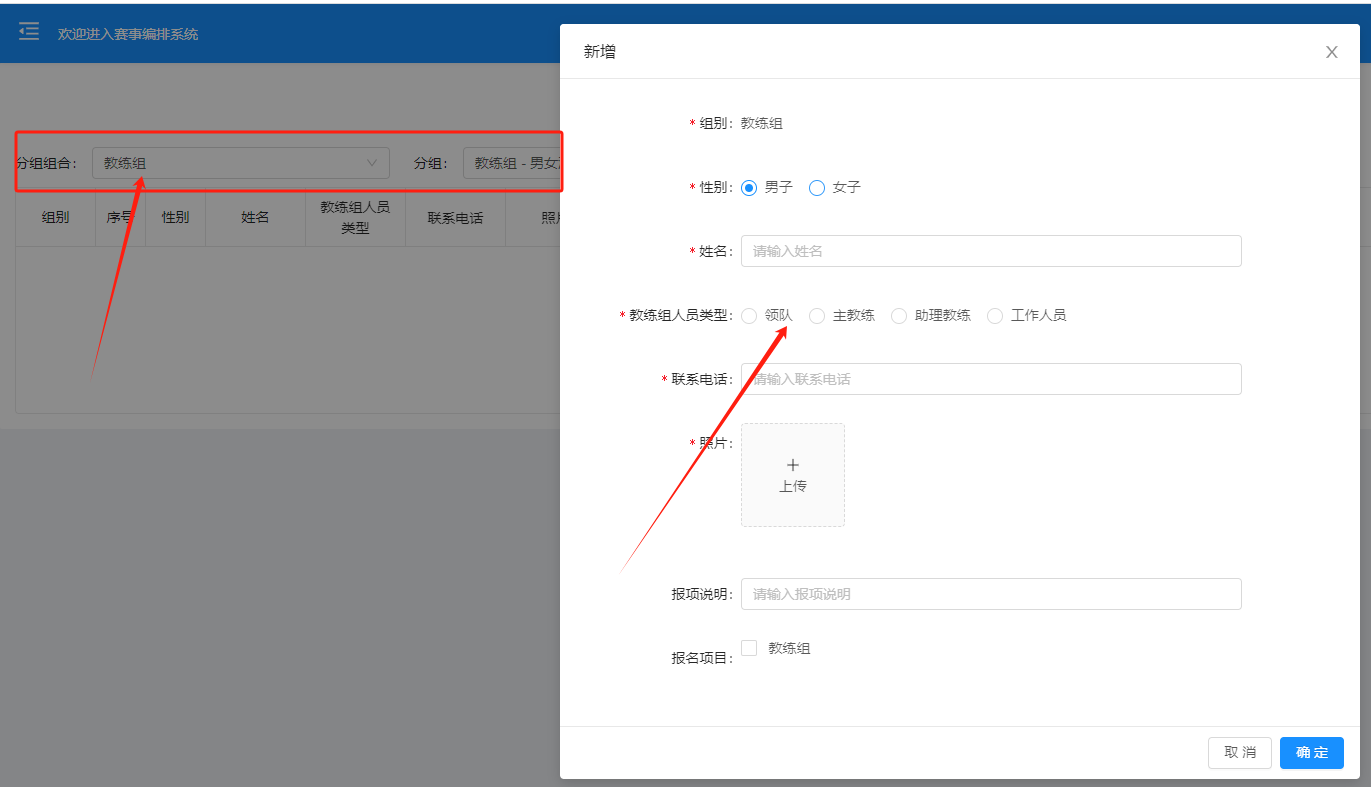Confirm with the 确定 button
This screenshot has height=787, width=1371.
(x=1312, y=753)
